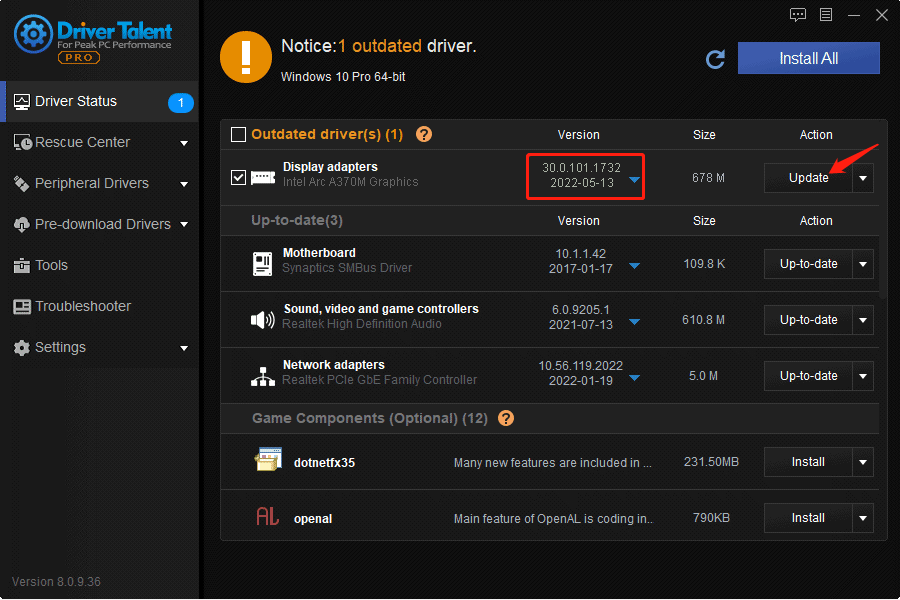Click the Driver Talent logo icon
Viewport: 900px width, 600px height.
(x=33, y=34)
